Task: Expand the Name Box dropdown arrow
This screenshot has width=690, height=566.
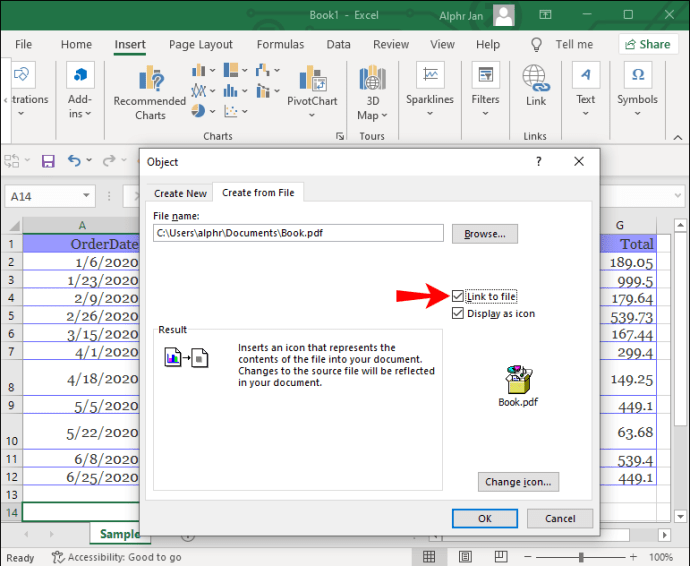Action: (87, 197)
